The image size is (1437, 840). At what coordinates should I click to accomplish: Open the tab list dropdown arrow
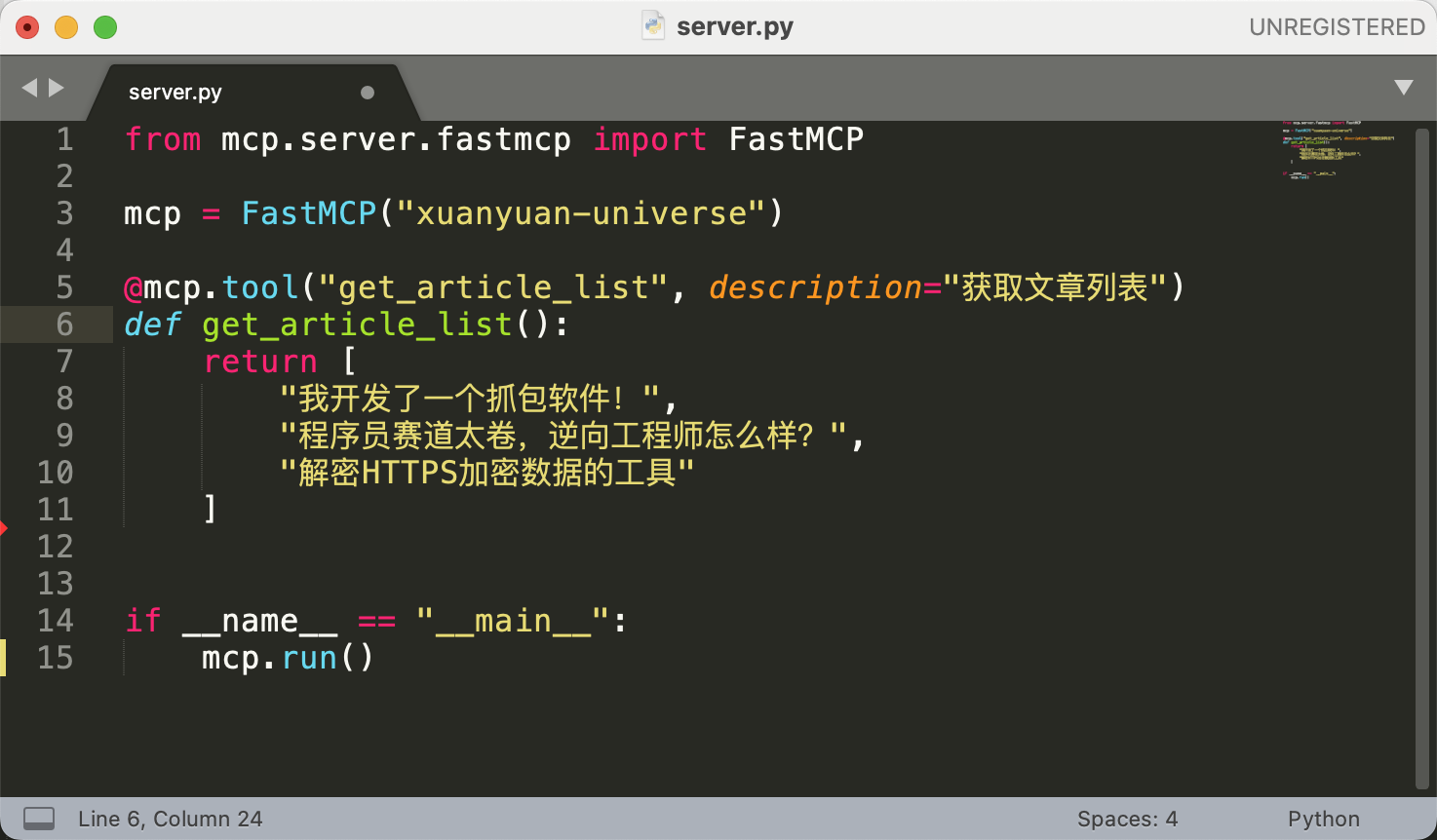point(1403,88)
